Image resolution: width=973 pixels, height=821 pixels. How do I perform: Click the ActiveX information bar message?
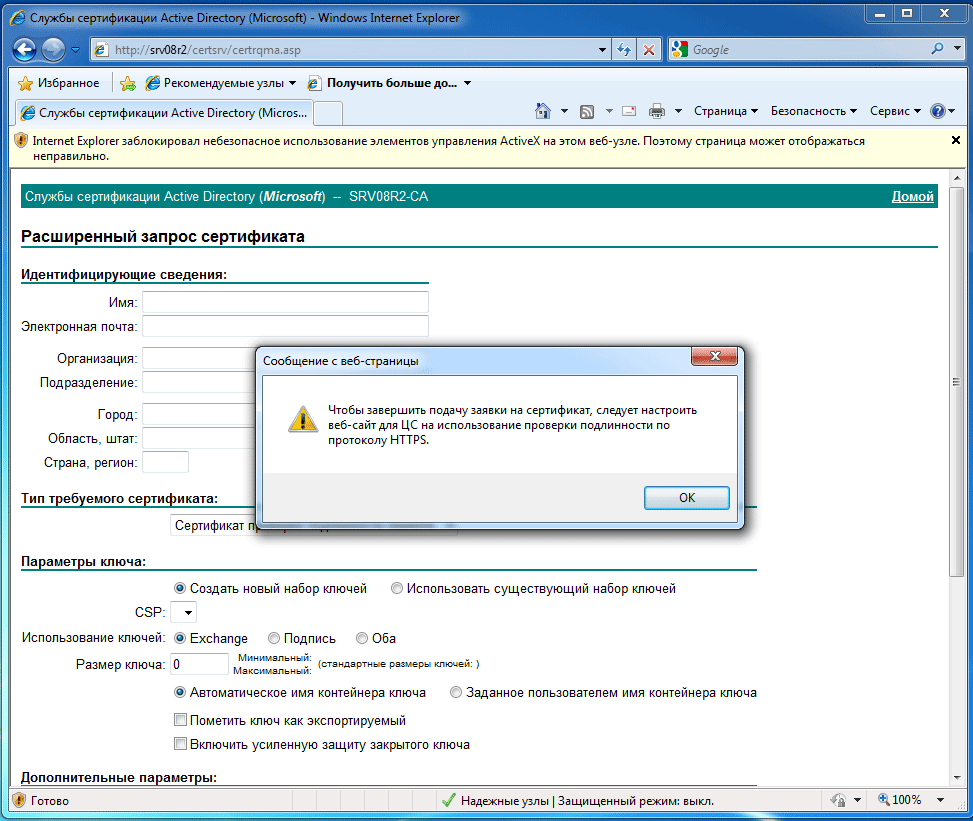tap(448, 148)
